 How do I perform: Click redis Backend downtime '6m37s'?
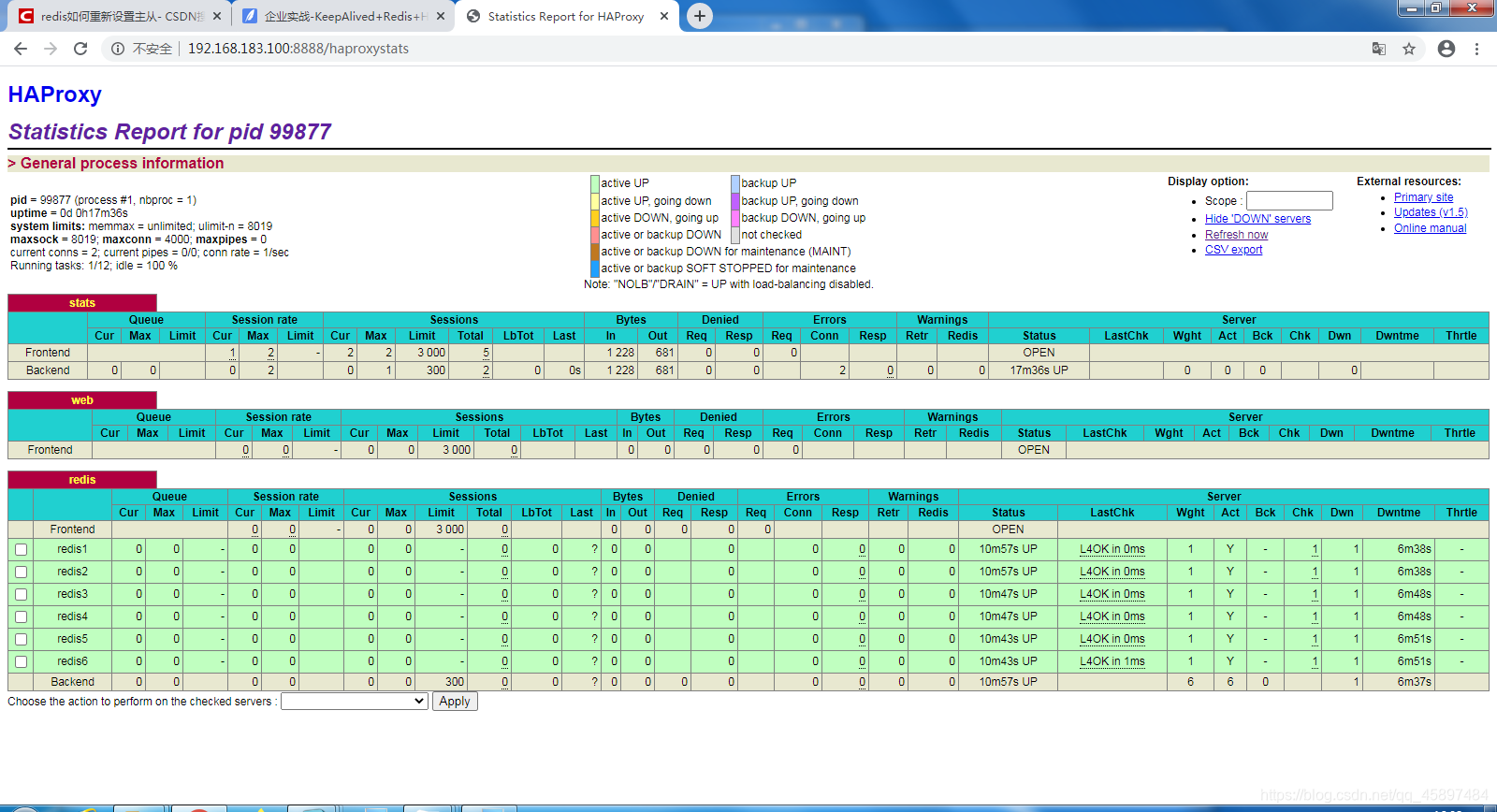[x=1414, y=683]
